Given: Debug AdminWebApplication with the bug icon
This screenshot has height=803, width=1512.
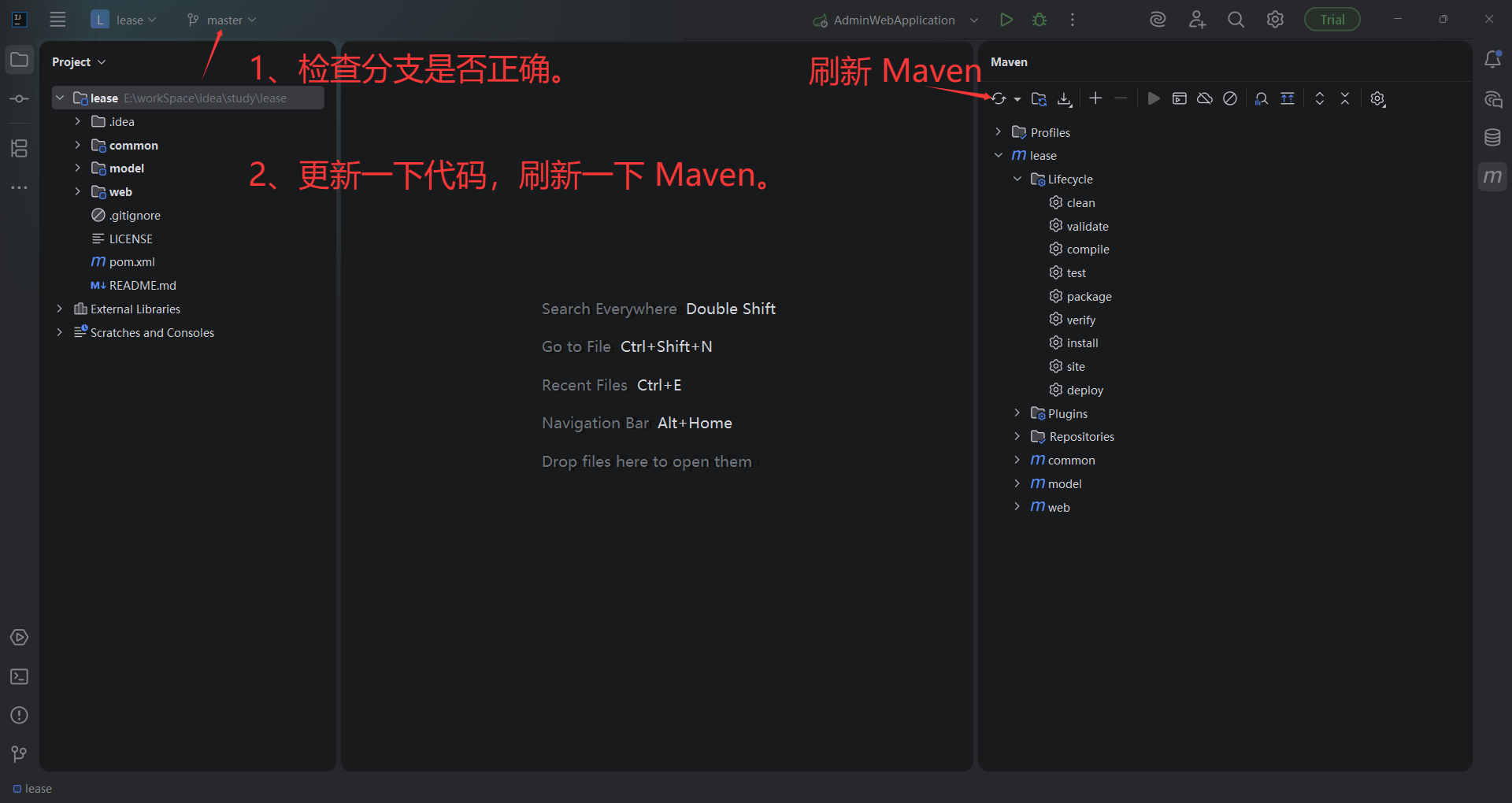Looking at the screenshot, I should point(1039,20).
